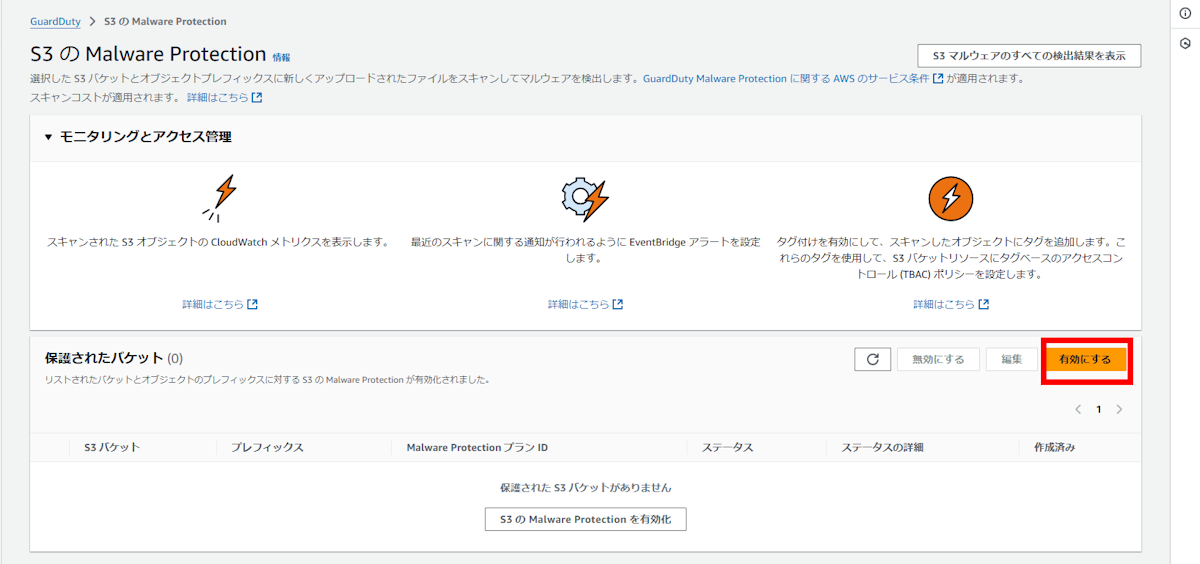The image size is (1200, 564).
Task: Click S3 の Malware Protection を有効化 button
Action: [586, 519]
